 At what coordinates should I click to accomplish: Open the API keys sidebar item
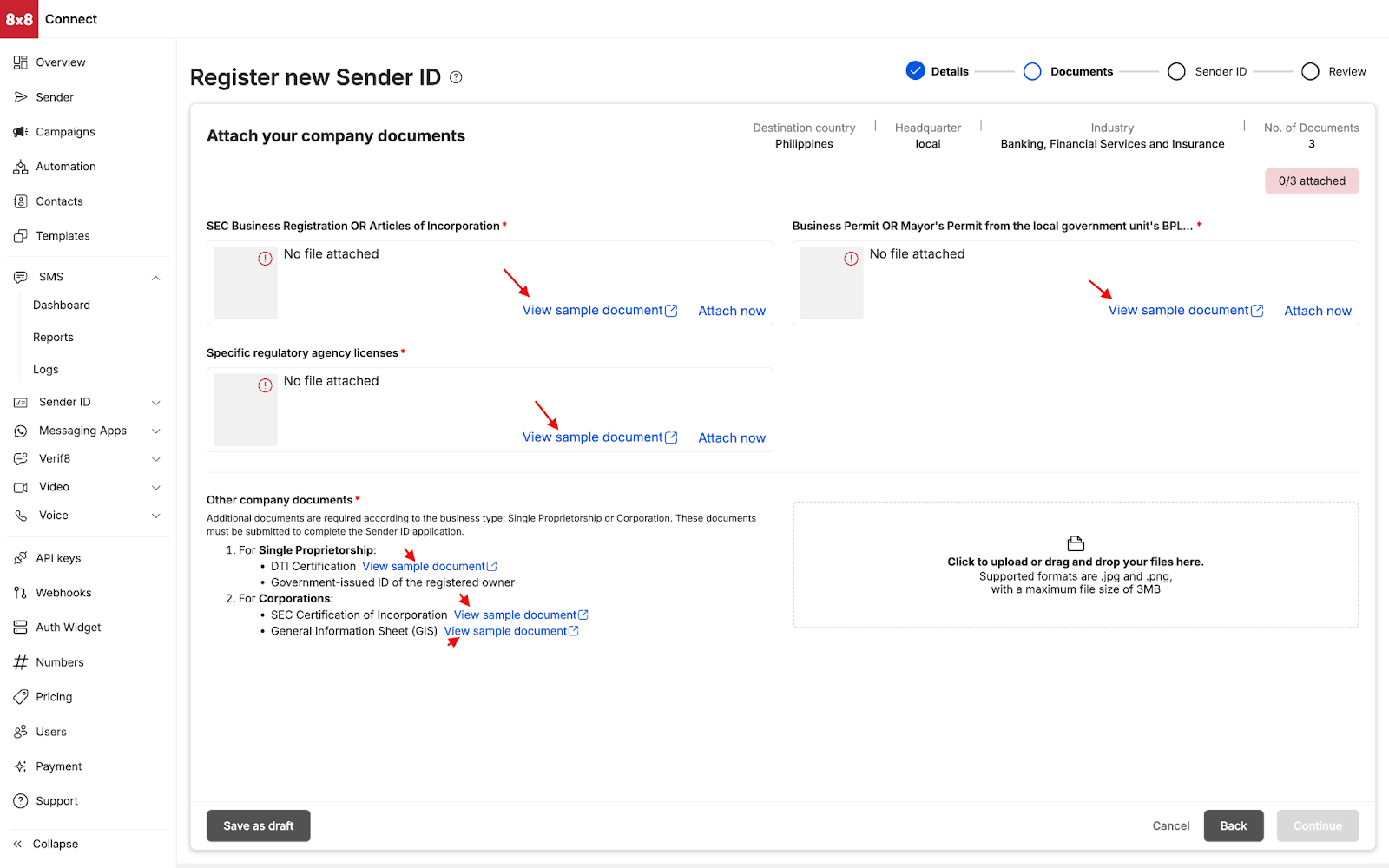tap(21, 558)
